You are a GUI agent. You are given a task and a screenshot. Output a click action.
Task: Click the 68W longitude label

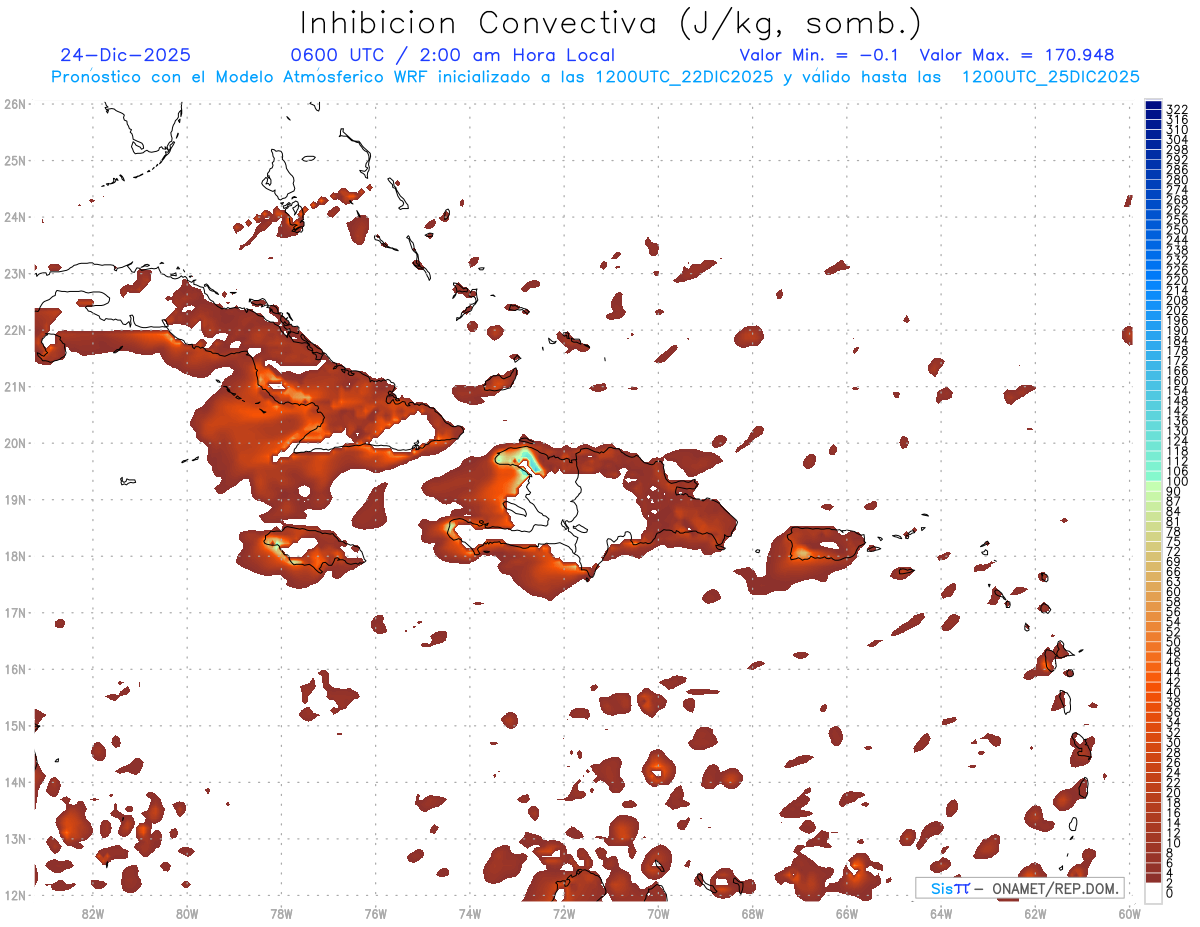click(753, 912)
